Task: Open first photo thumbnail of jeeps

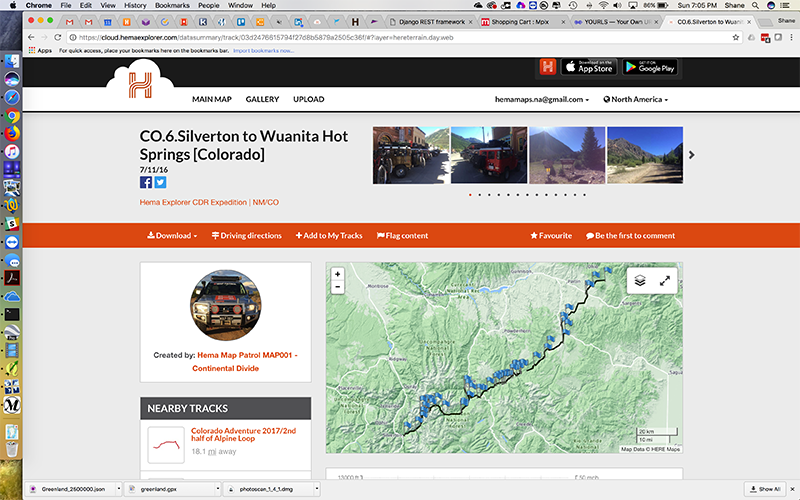Action: [411, 155]
